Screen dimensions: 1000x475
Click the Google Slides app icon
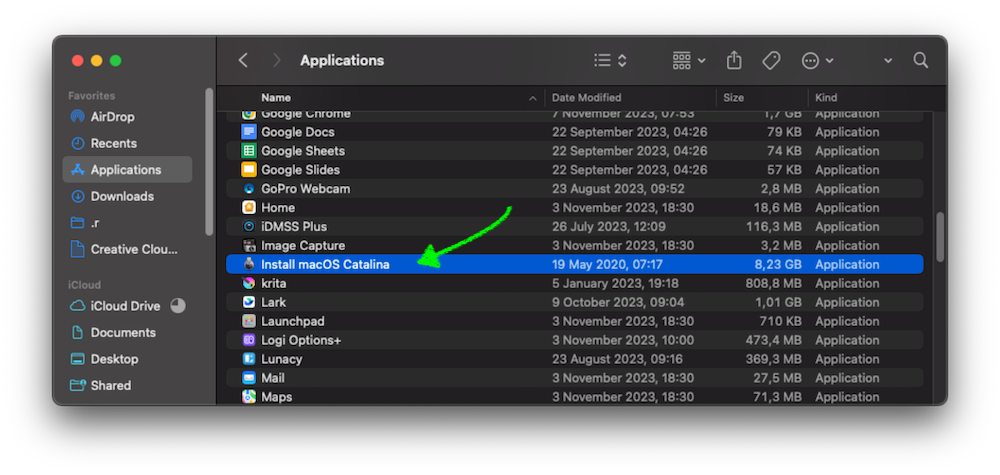point(249,170)
